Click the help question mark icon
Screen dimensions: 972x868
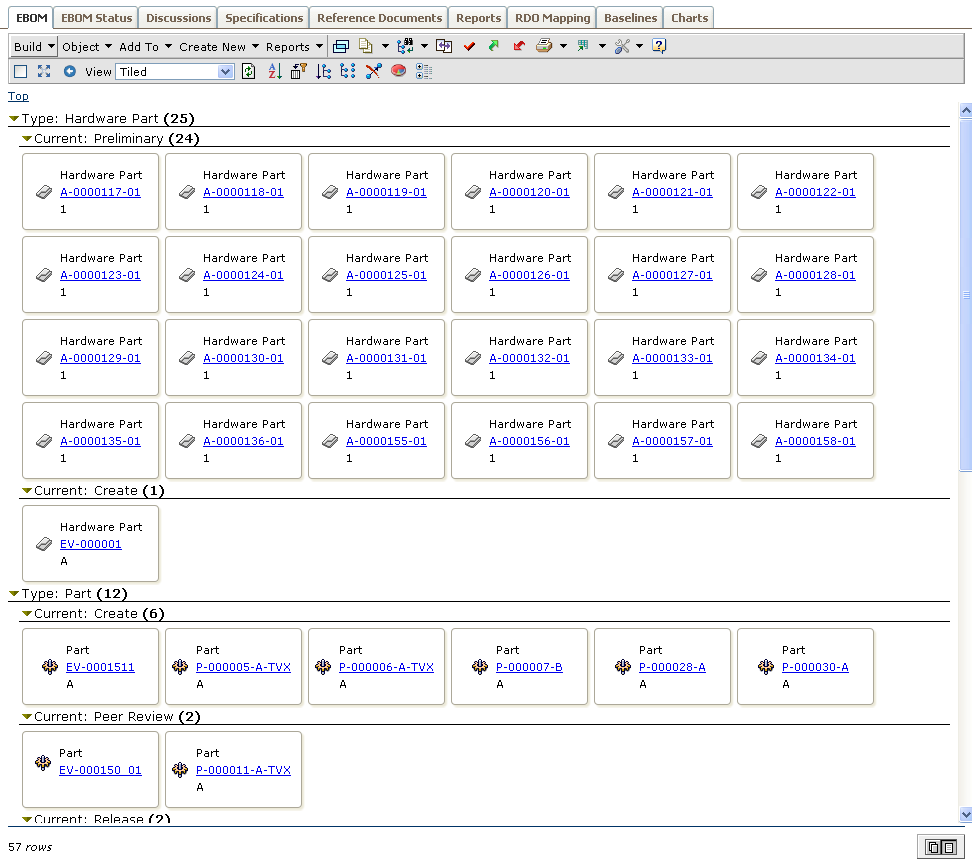tap(659, 46)
